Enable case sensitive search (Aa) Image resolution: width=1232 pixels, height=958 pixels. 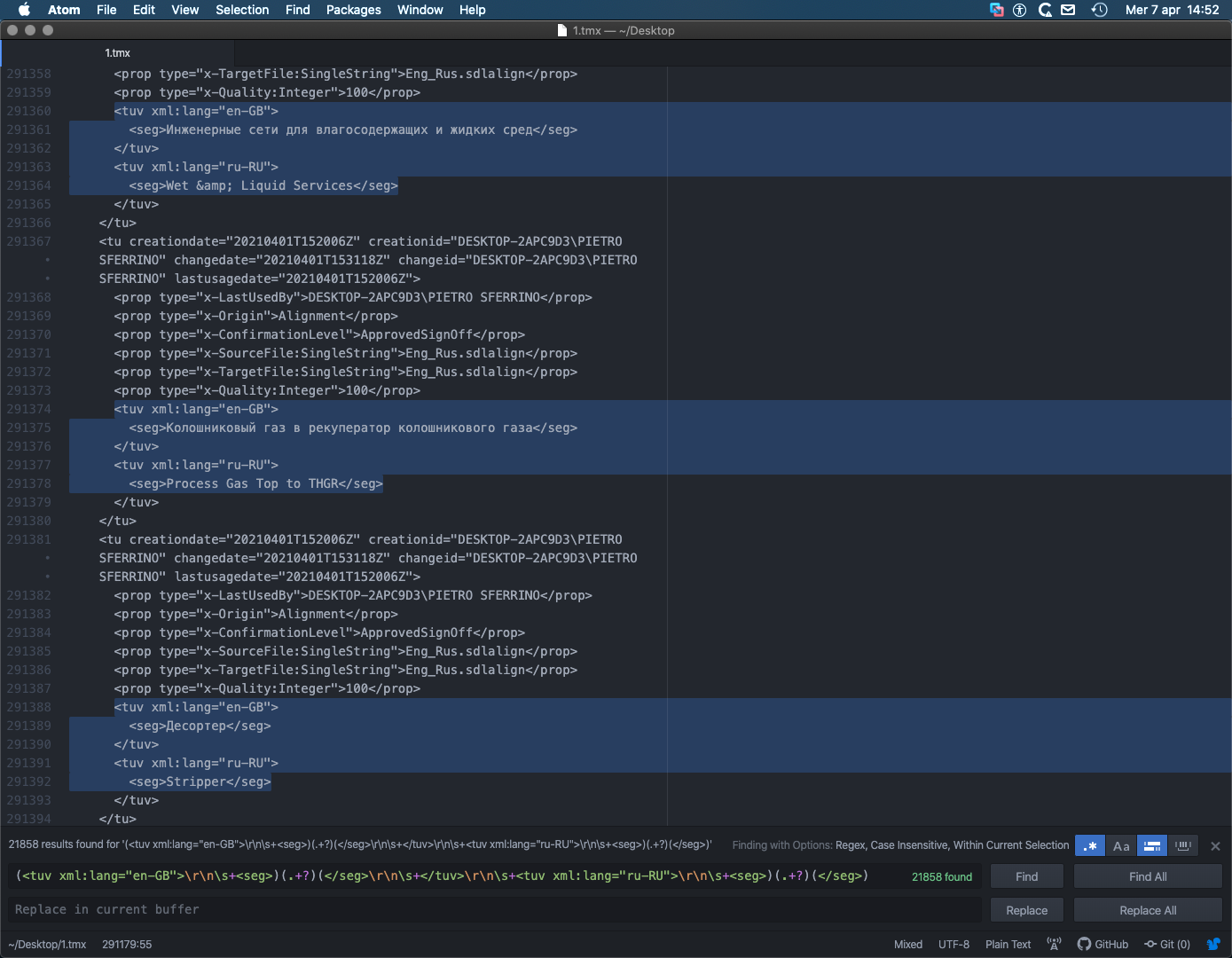(x=1120, y=845)
